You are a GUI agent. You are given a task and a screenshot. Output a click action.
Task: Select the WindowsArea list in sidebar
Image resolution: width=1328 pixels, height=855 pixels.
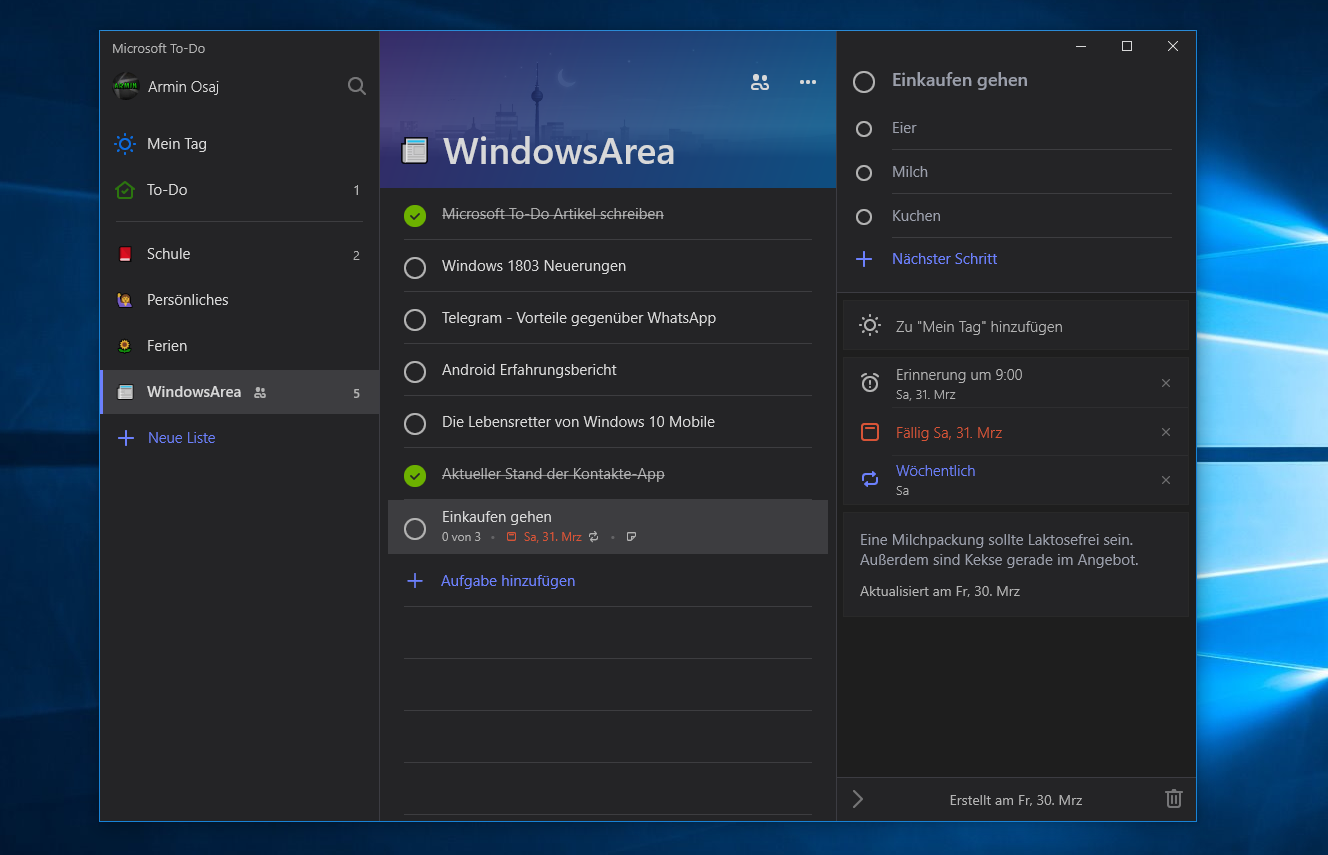(x=239, y=392)
